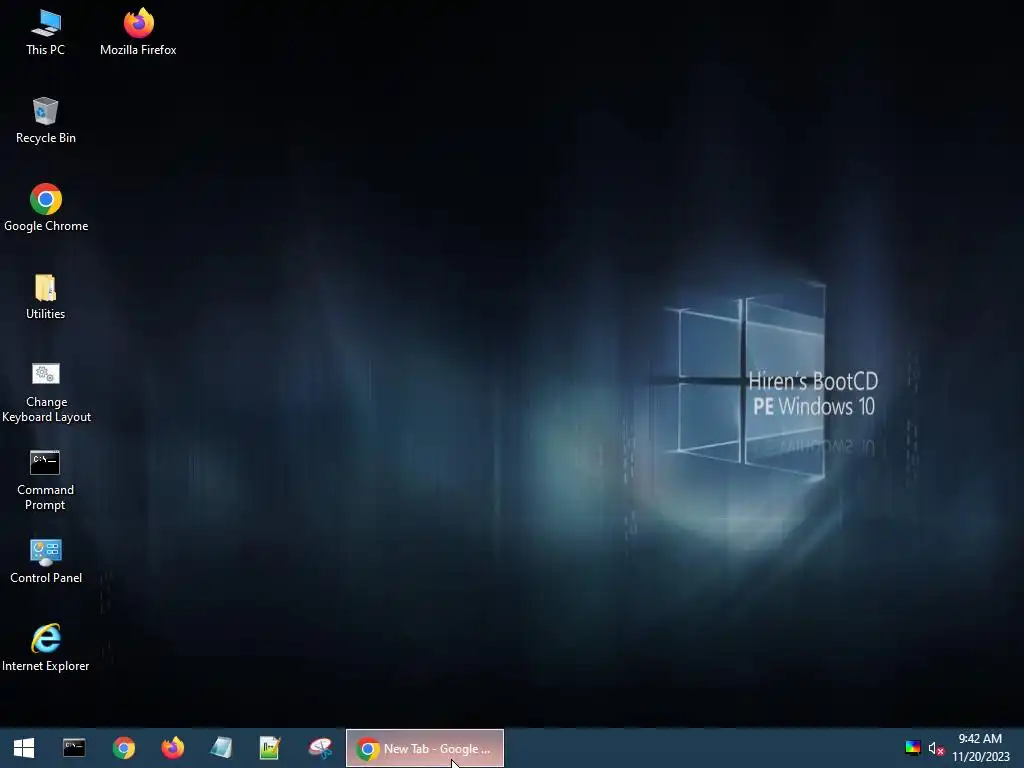Click Command Prompt pinned on taskbar
Screen dimensions: 1024x768
click(x=74, y=748)
